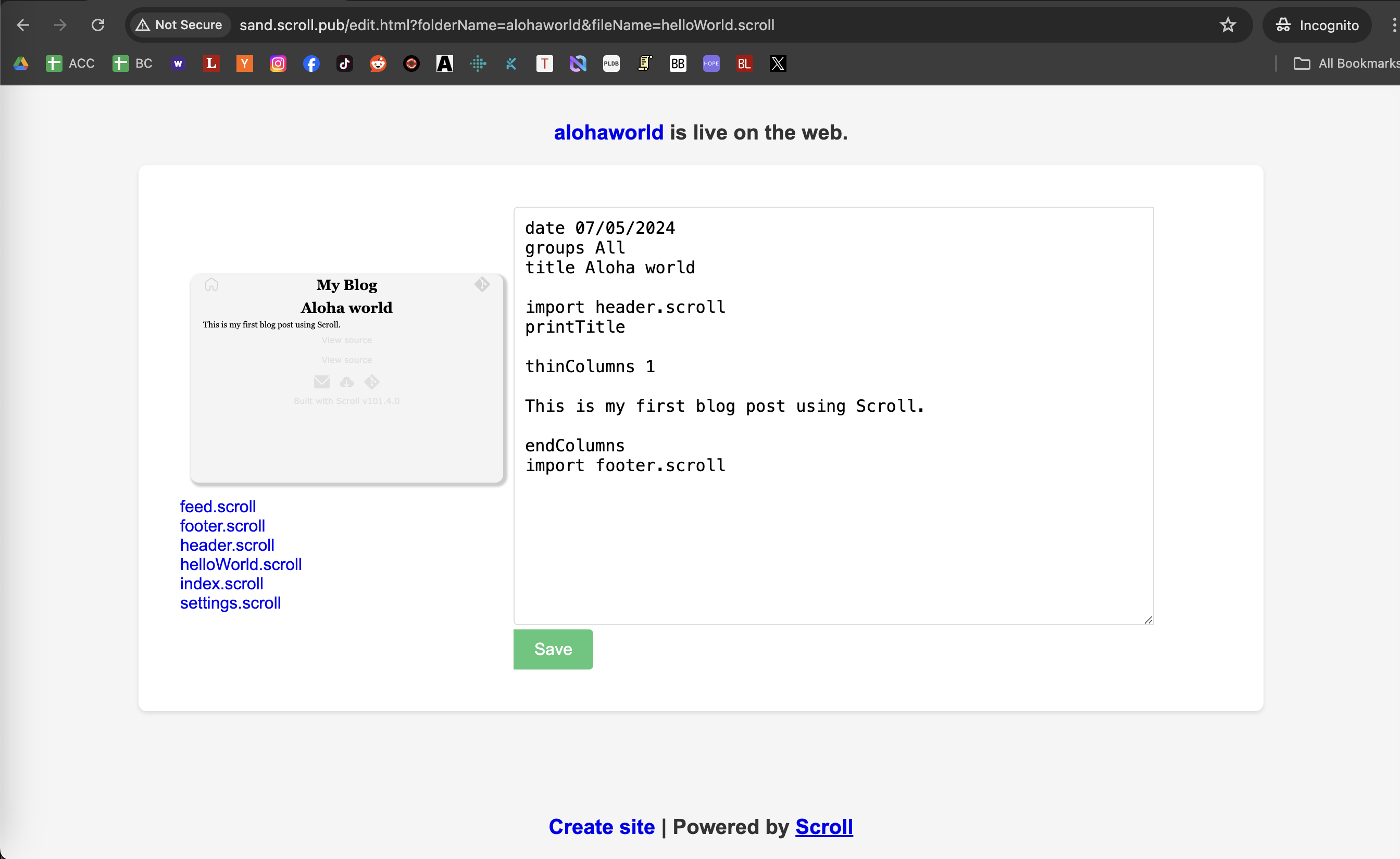The width and height of the screenshot is (1400, 859).
Task: Open the Reddit bookmark icon
Action: pos(378,64)
